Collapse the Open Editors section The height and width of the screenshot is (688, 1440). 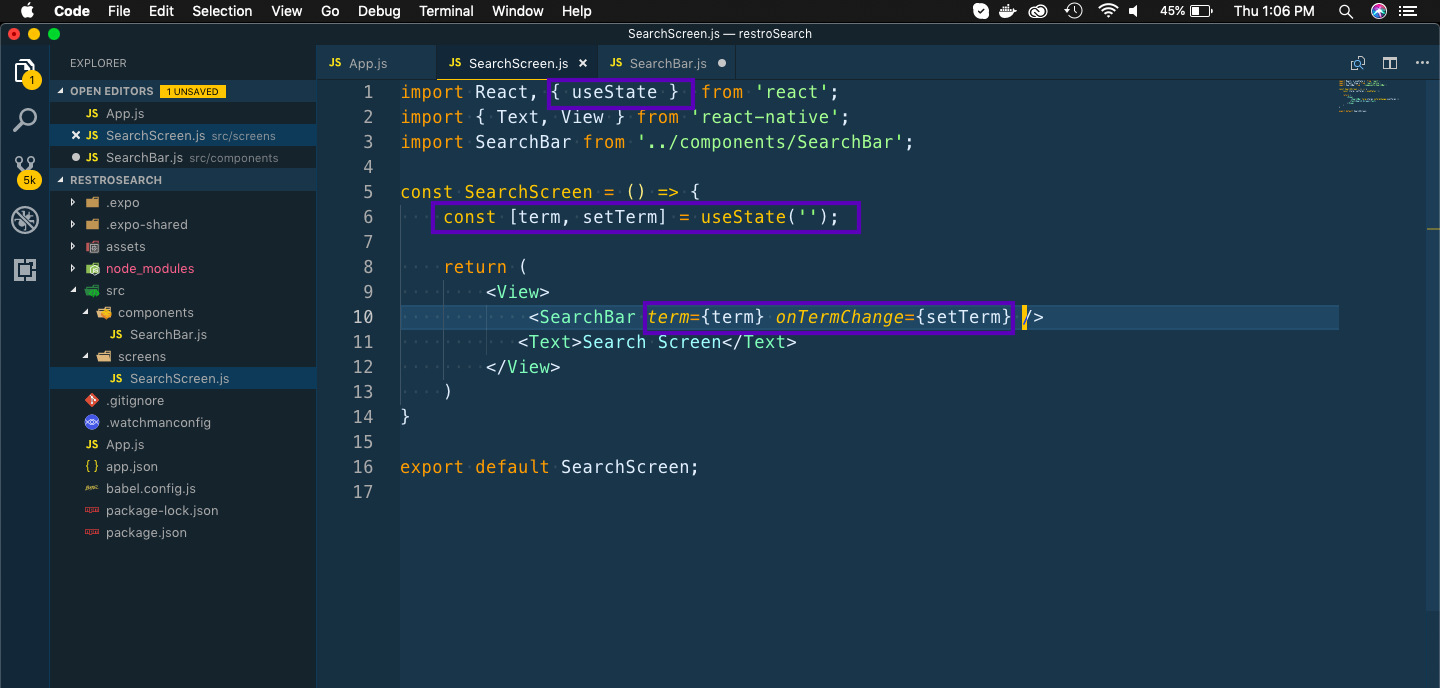(x=60, y=91)
